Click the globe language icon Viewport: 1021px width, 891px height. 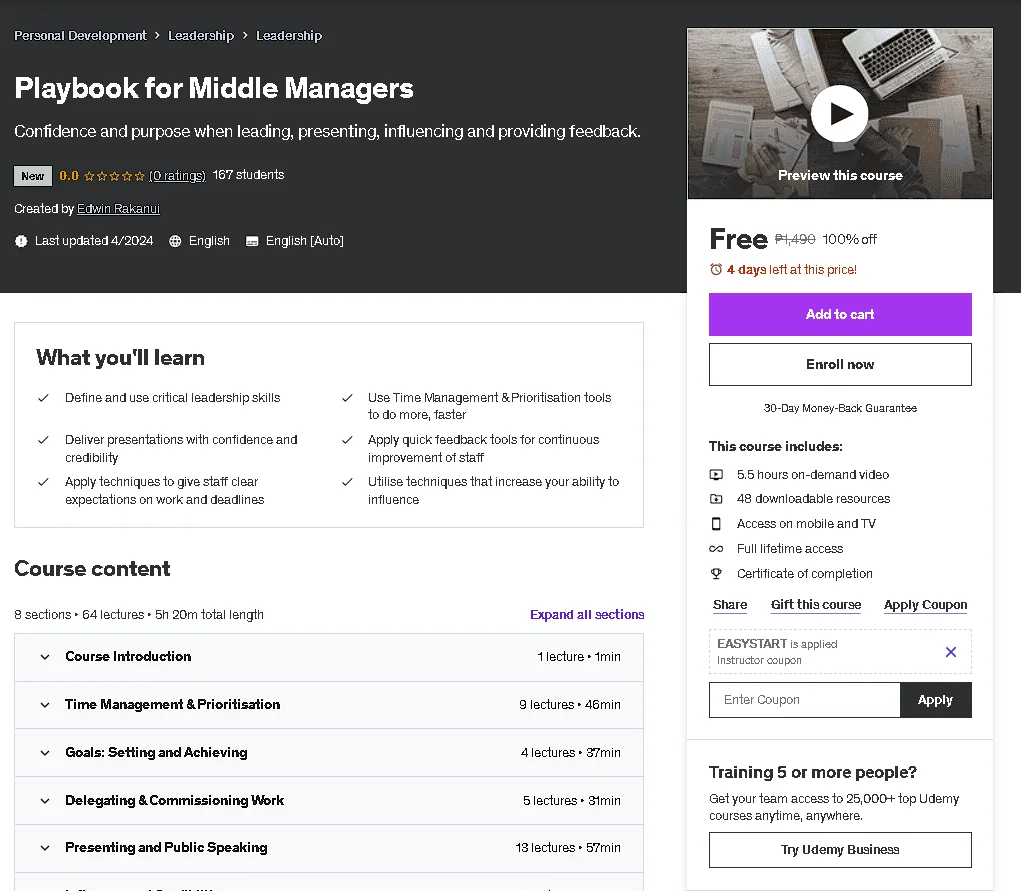175,241
